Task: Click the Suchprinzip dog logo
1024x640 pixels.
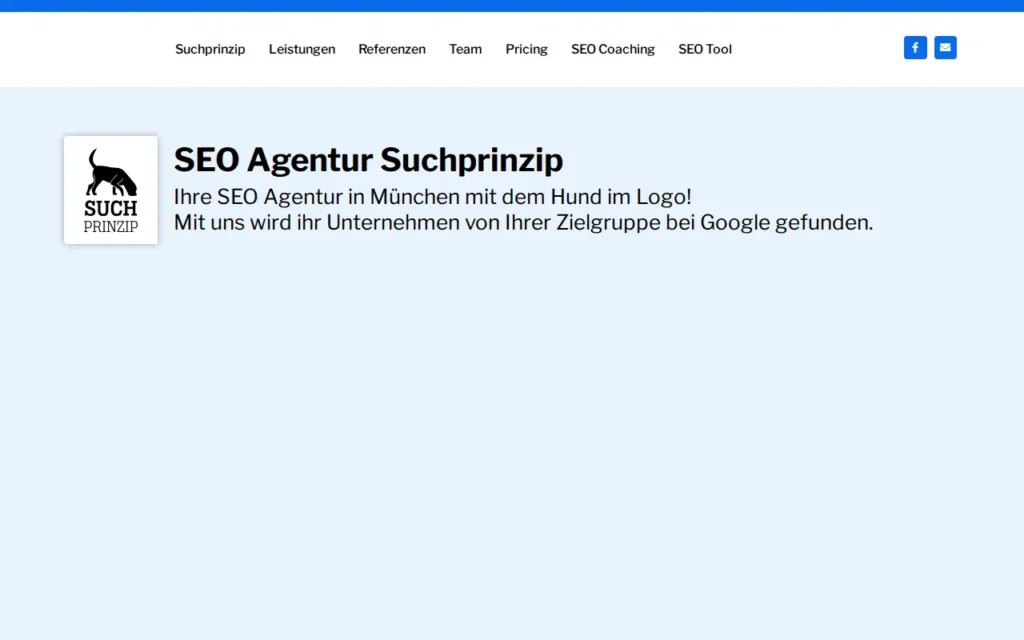Action: pos(110,190)
